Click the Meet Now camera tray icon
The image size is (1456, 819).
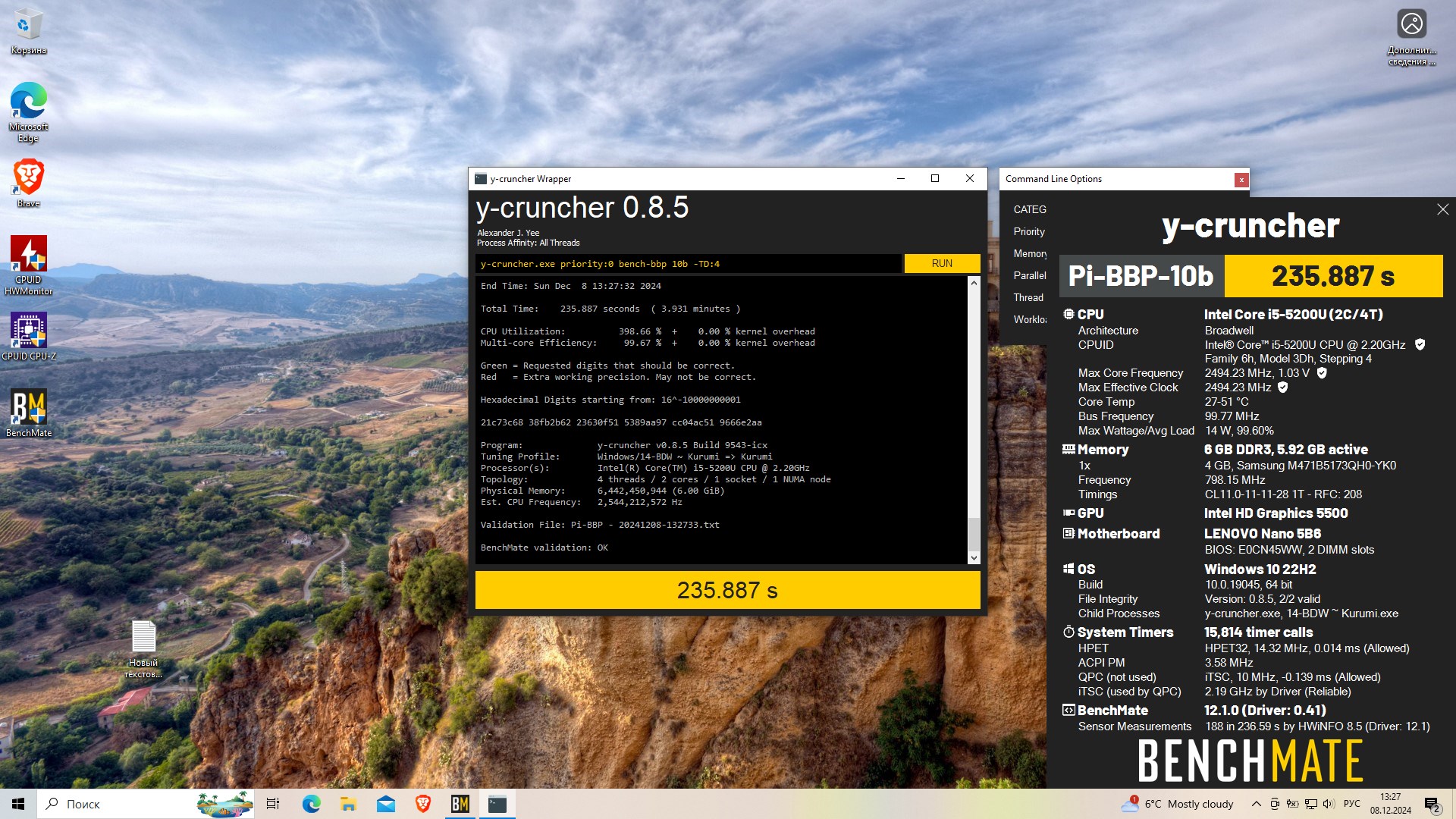point(1275,804)
